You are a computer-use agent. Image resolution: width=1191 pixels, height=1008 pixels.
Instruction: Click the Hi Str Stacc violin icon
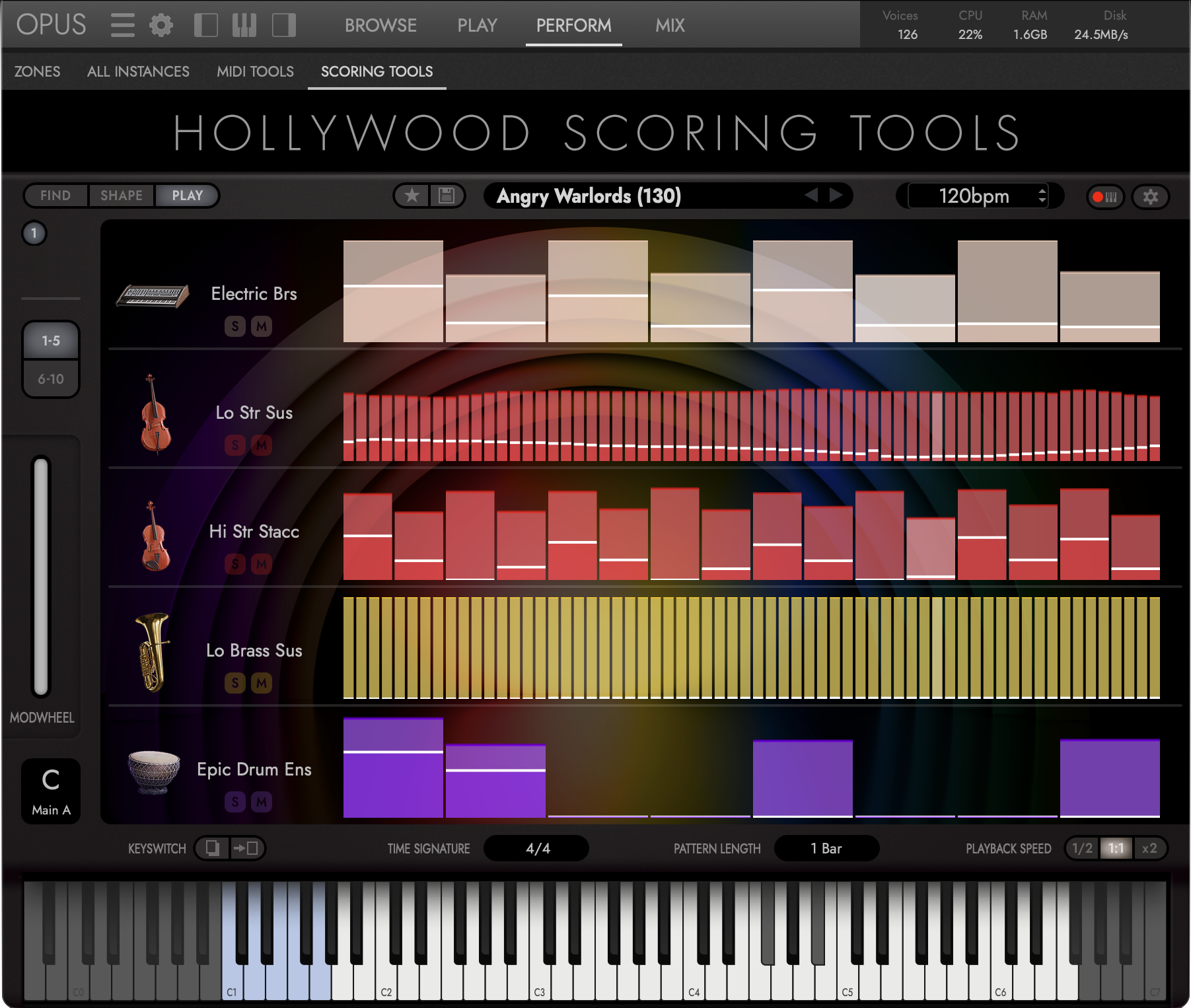tap(156, 536)
